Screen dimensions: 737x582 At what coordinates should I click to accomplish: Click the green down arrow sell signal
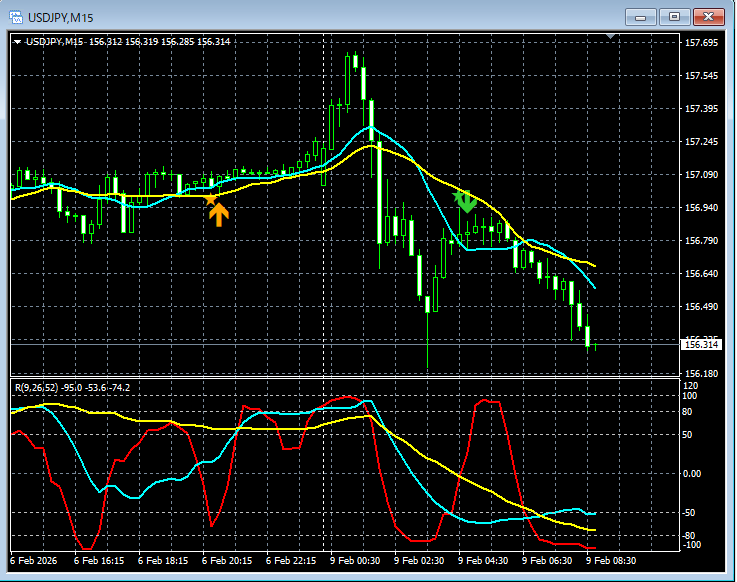[x=467, y=202]
